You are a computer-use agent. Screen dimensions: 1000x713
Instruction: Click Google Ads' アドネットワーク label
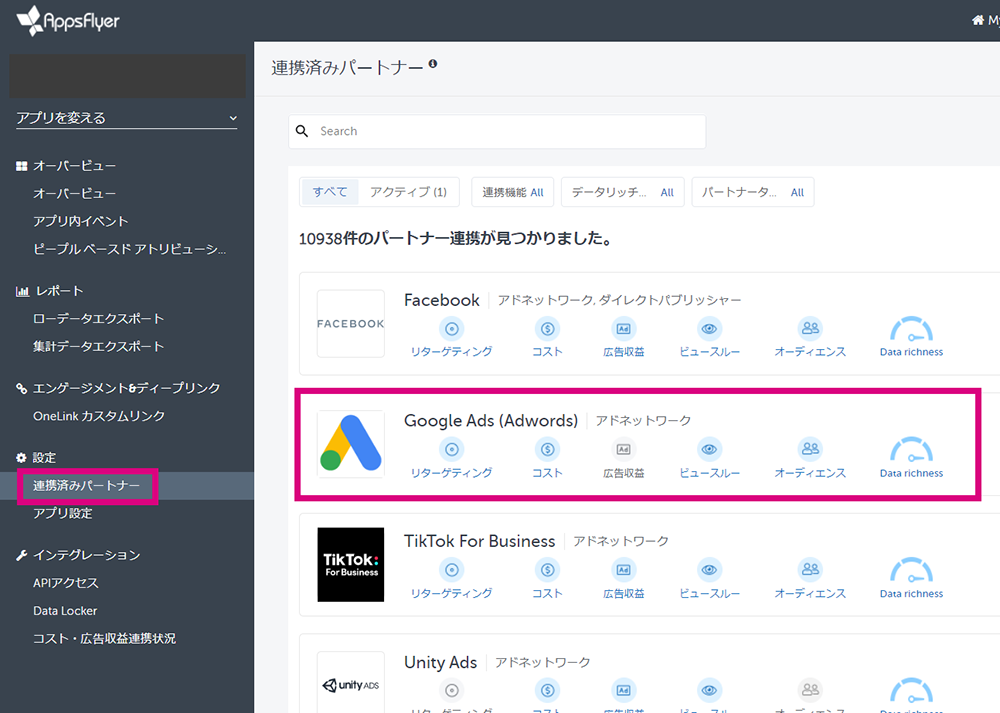[643, 420]
